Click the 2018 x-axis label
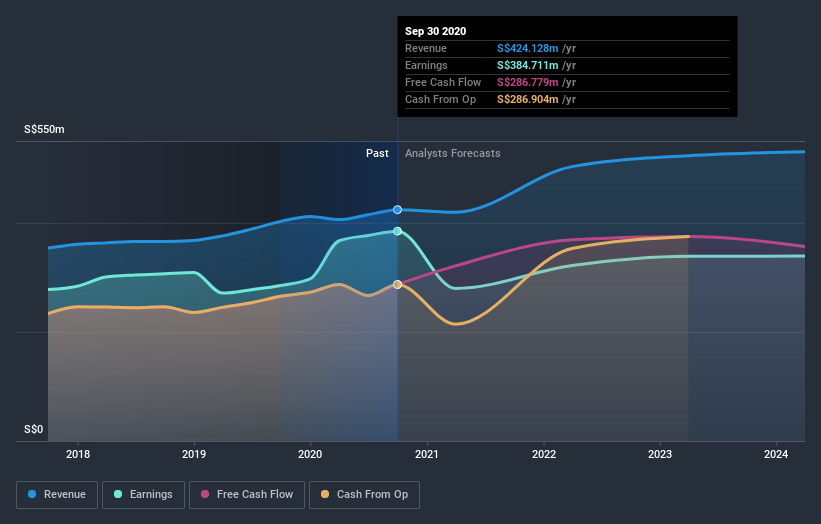The image size is (821, 524). pyautogui.click(x=78, y=454)
